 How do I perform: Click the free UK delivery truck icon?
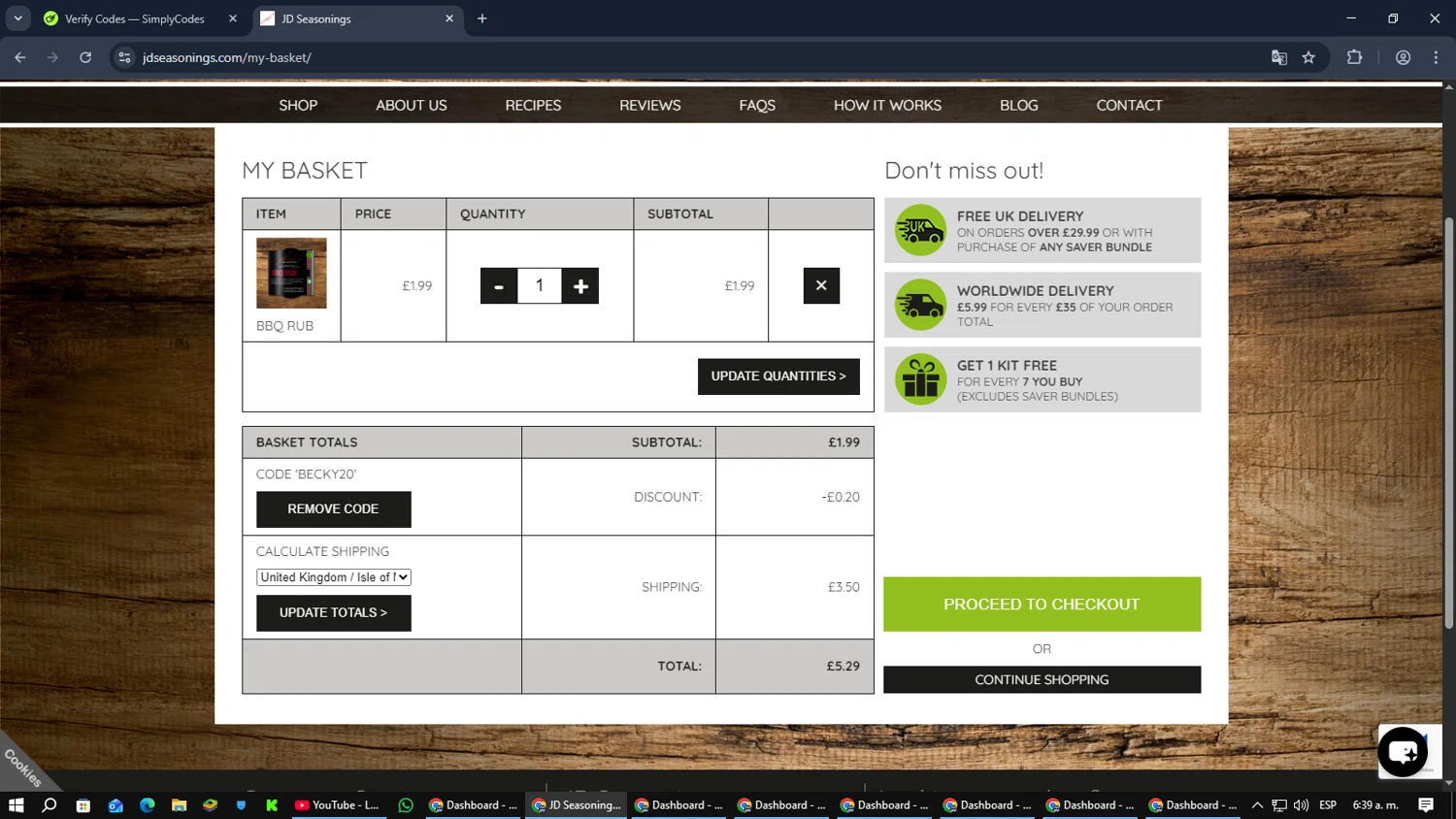click(920, 231)
